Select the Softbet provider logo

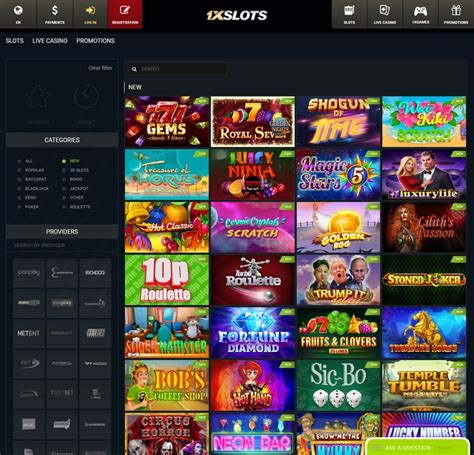tap(62, 393)
